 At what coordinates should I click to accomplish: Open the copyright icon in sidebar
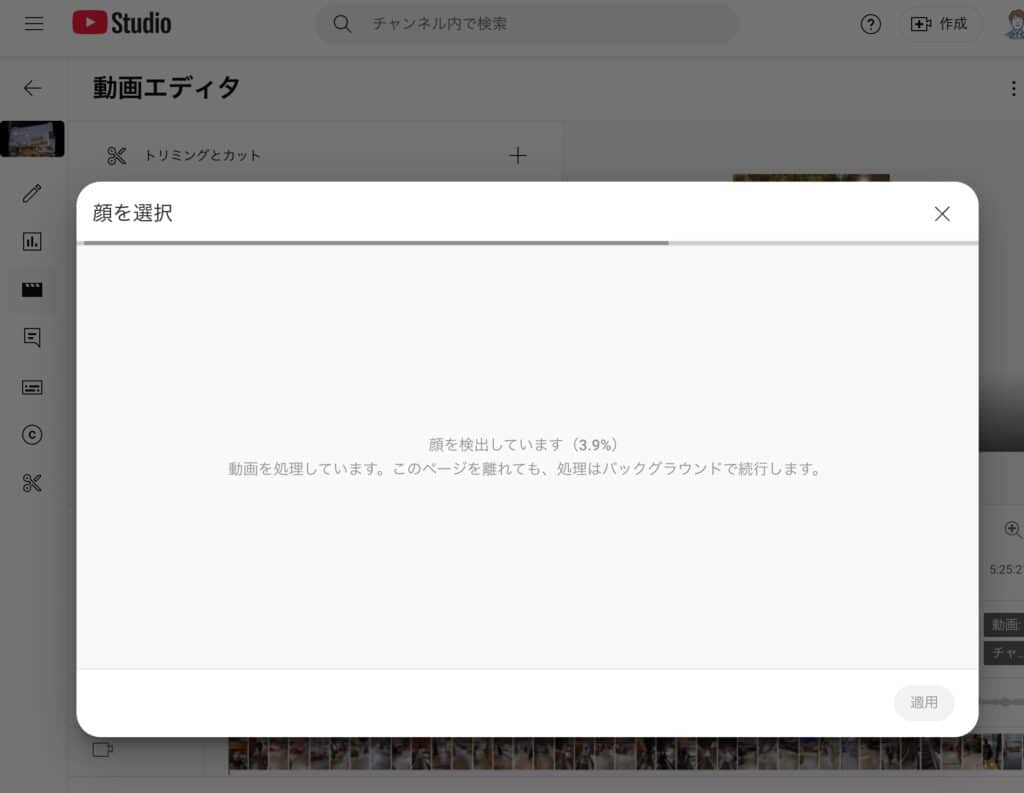tap(32, 435)
